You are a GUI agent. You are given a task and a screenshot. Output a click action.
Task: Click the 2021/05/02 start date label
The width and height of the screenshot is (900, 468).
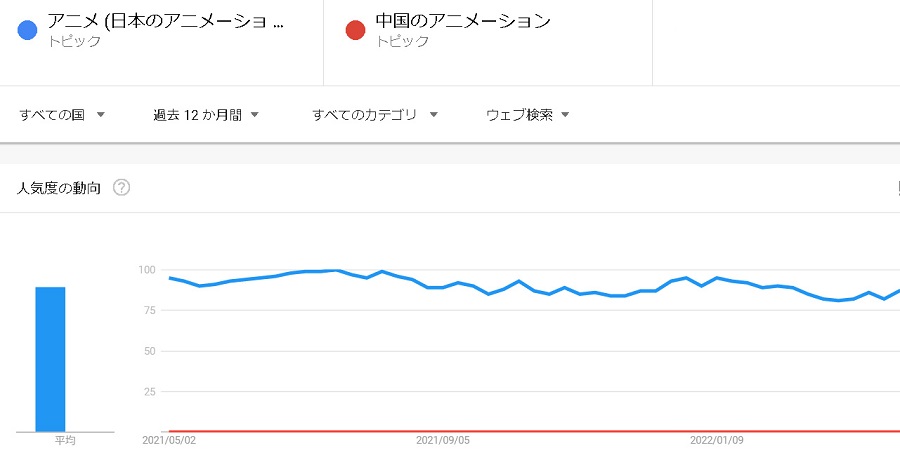169,440
